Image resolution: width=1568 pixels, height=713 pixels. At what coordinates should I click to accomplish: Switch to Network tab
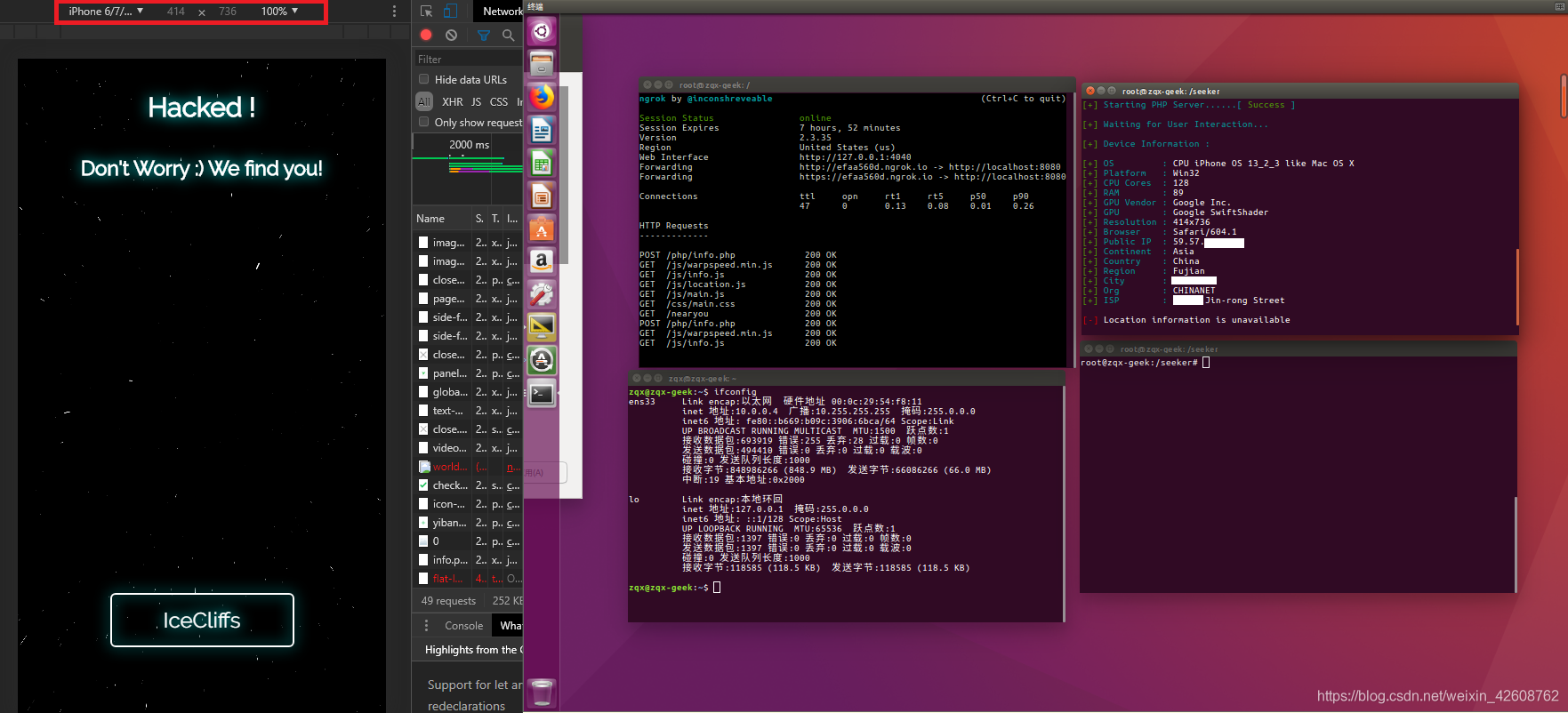(x=503, y=12)
